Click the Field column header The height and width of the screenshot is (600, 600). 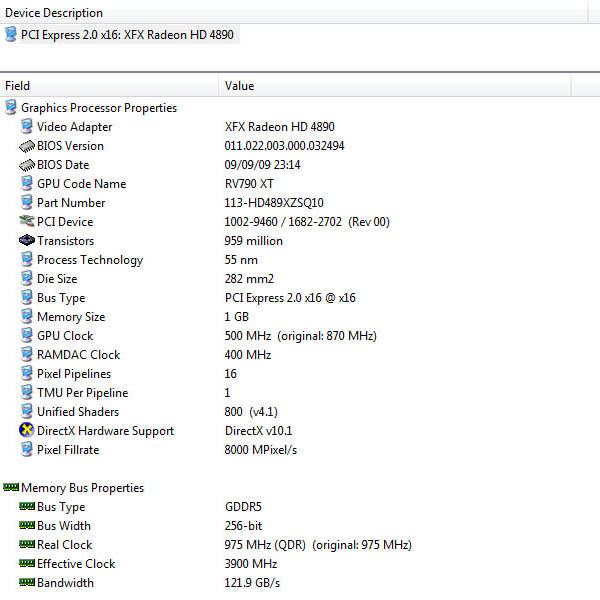pyautogui.click(x=109, y=85)
